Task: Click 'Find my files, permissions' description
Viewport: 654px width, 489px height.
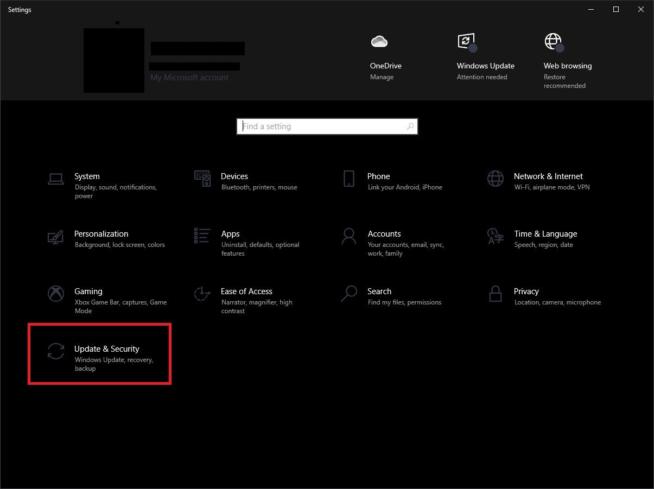Action: [404, 302]
